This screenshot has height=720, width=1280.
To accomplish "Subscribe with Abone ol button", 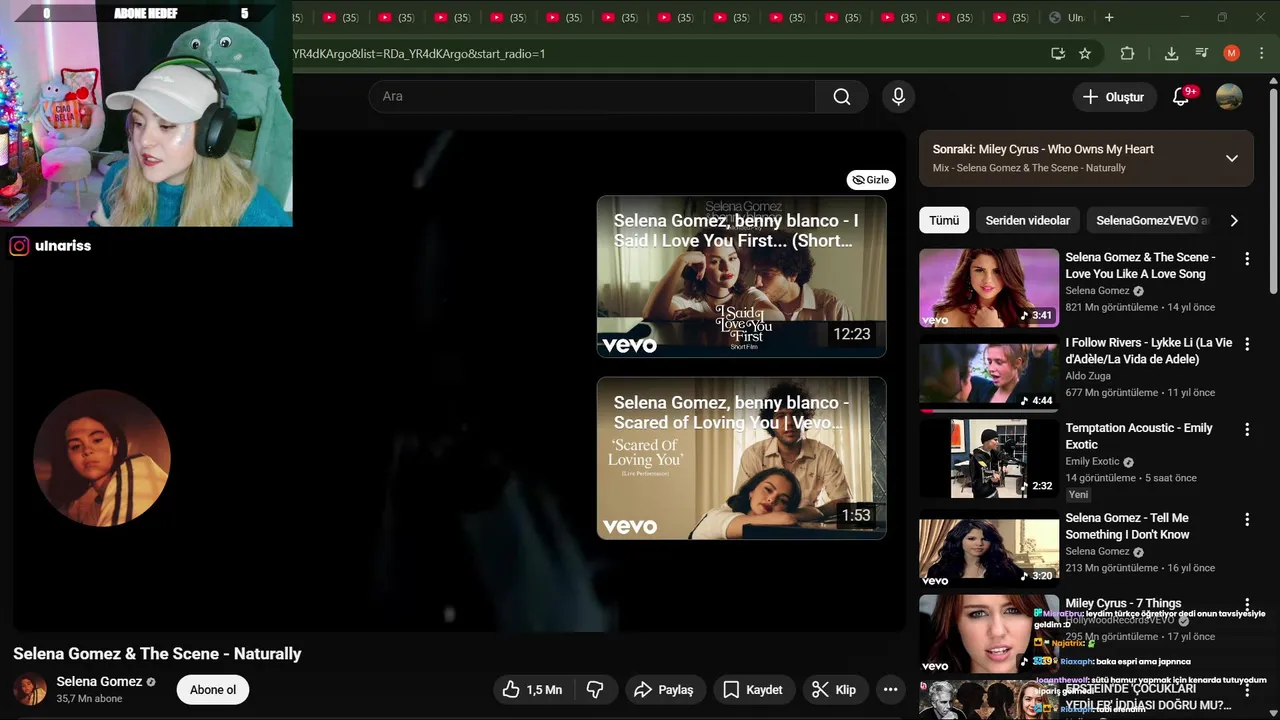I will [213, 689].
